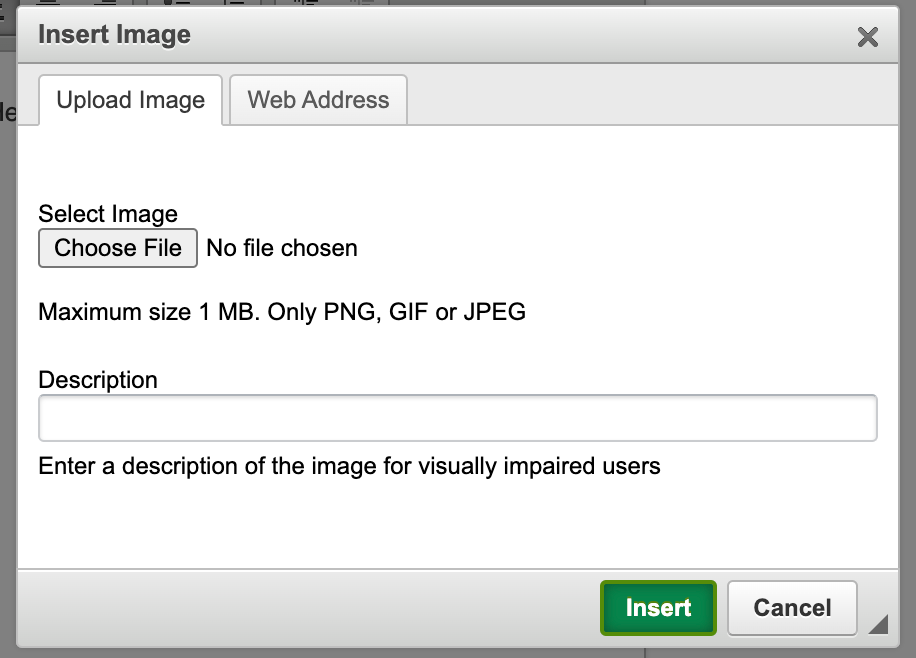Select the Upload Image tab
The width and height of the screenshot is (916, 658).
click(130, 100)
